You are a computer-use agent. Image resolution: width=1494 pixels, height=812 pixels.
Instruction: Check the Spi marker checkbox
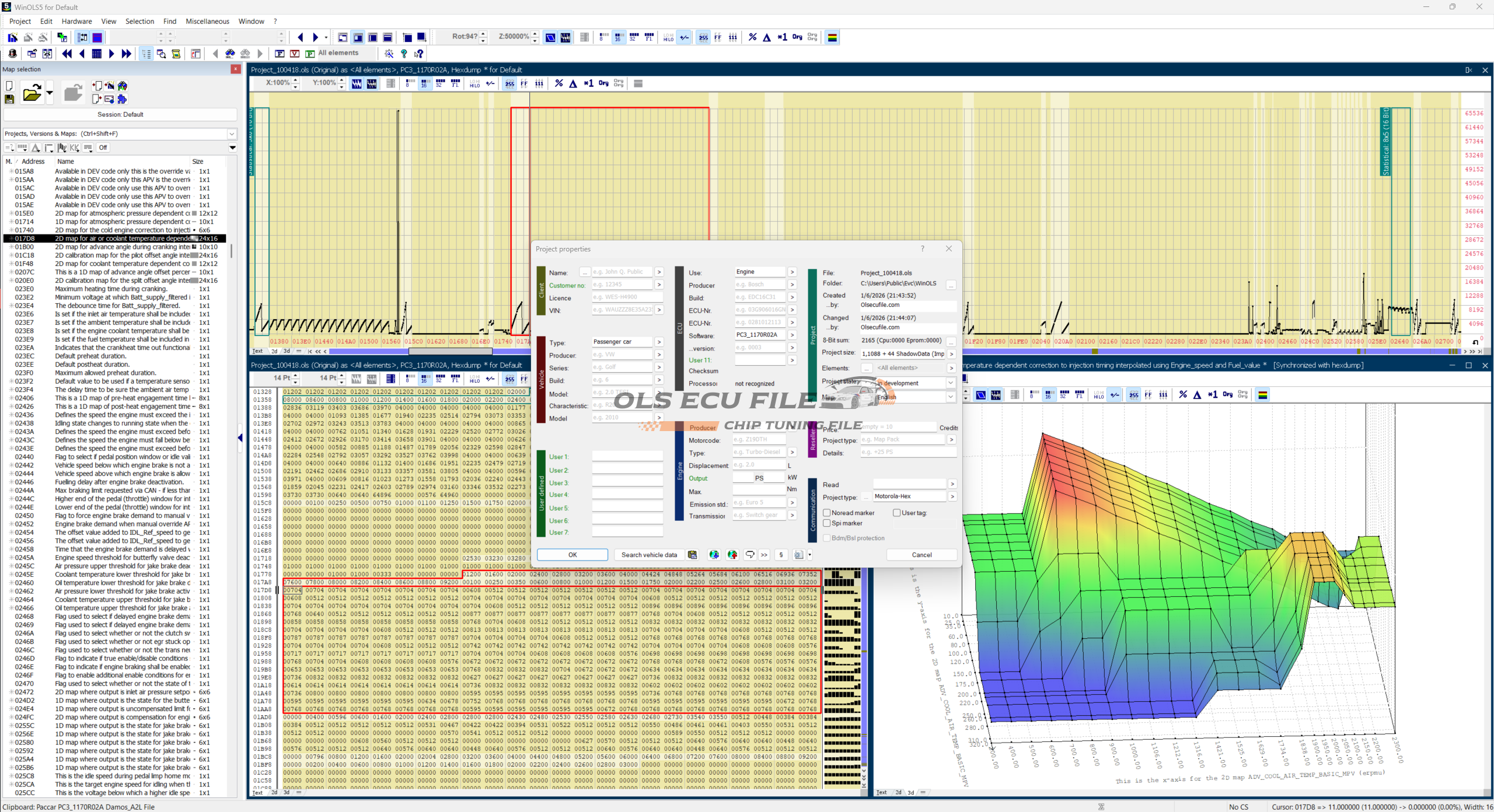(x=827, y=523)
